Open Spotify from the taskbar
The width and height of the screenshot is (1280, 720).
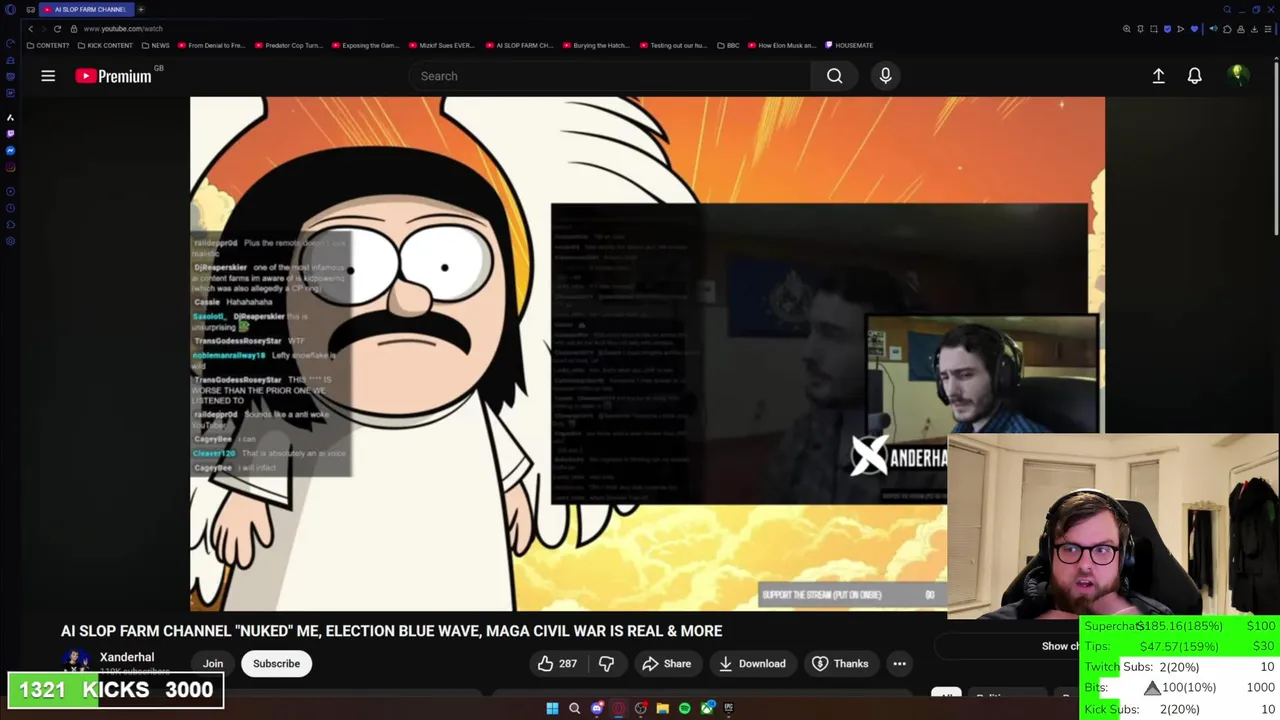point(684,708)
